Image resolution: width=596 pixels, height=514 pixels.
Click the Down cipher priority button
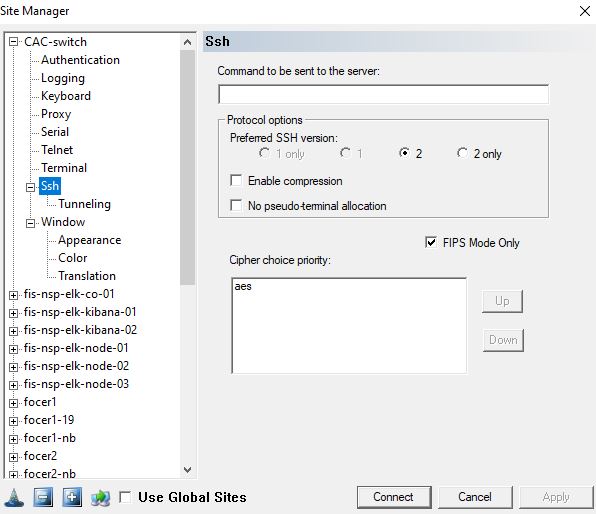coord(503,340)
